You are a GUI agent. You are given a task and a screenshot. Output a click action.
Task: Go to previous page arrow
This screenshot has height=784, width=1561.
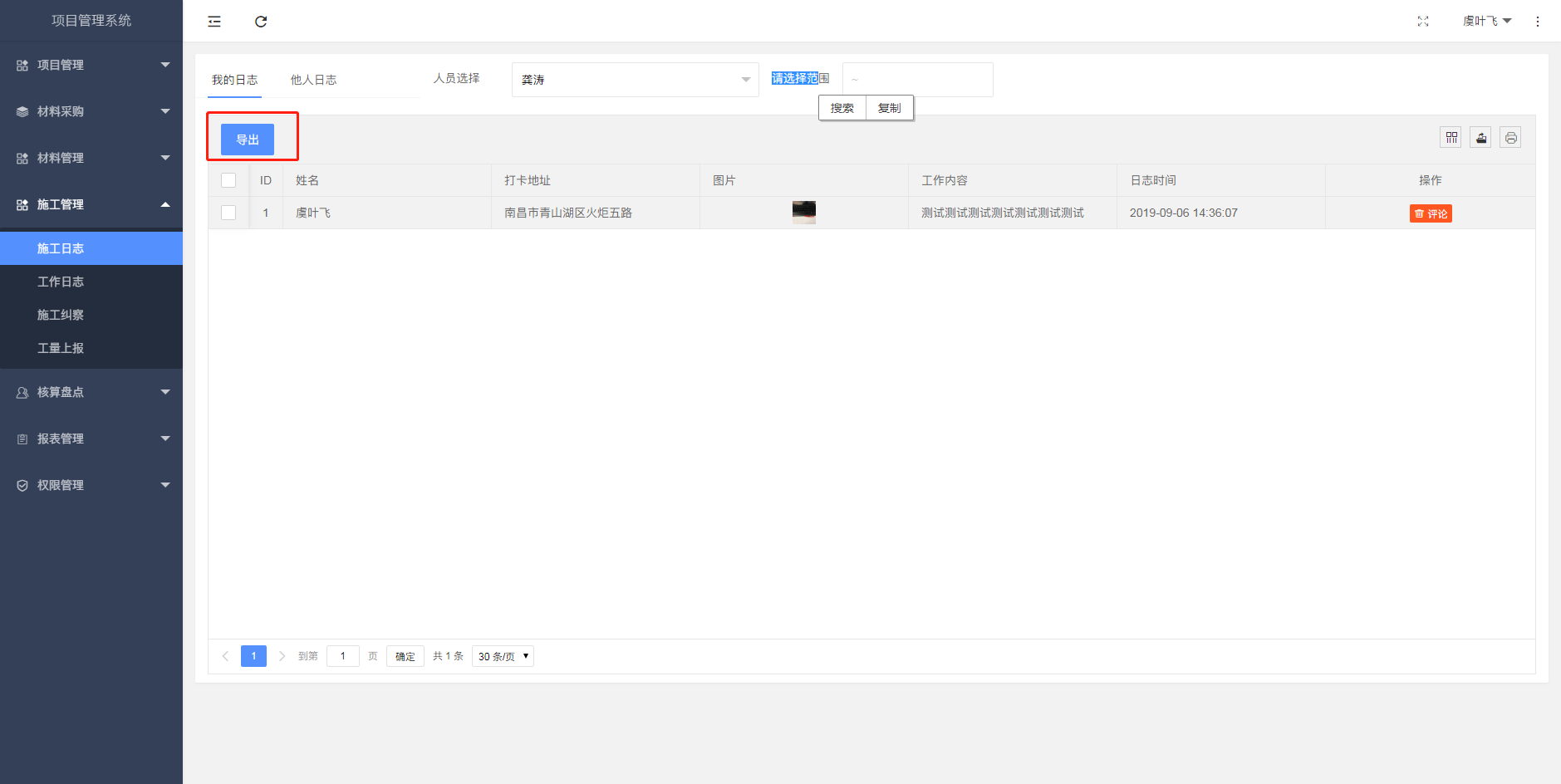coord(225,656)
